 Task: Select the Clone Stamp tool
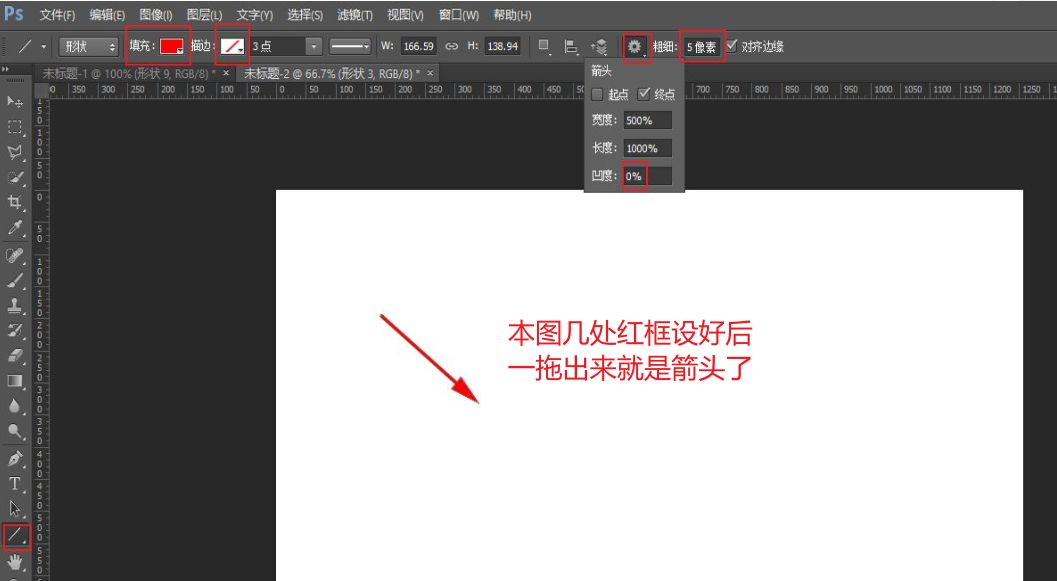click(15, 305)
